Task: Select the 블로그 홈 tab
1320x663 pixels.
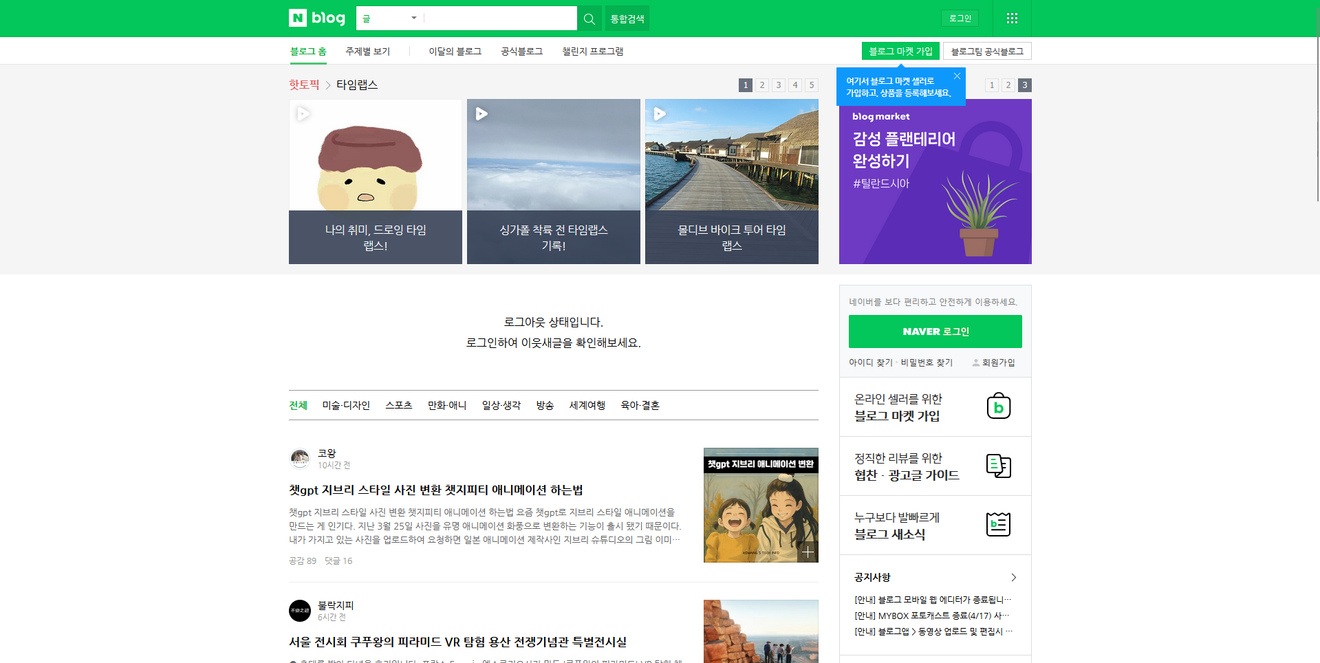Action: [308, 51]
